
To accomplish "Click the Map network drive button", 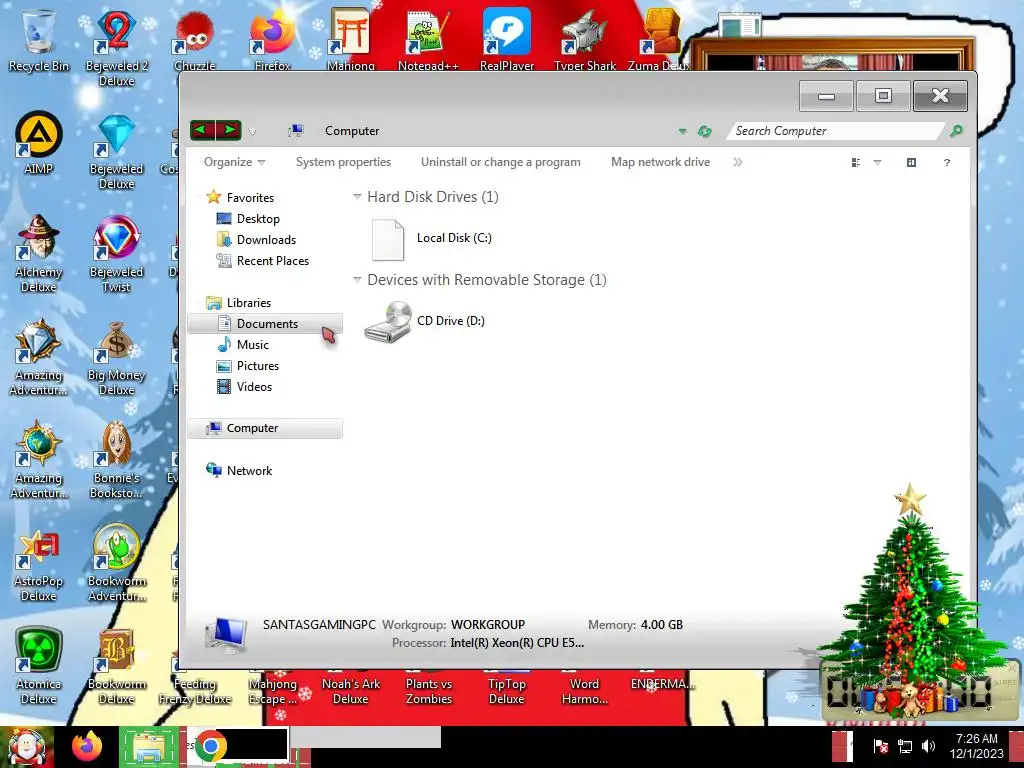I will [660, 162].
